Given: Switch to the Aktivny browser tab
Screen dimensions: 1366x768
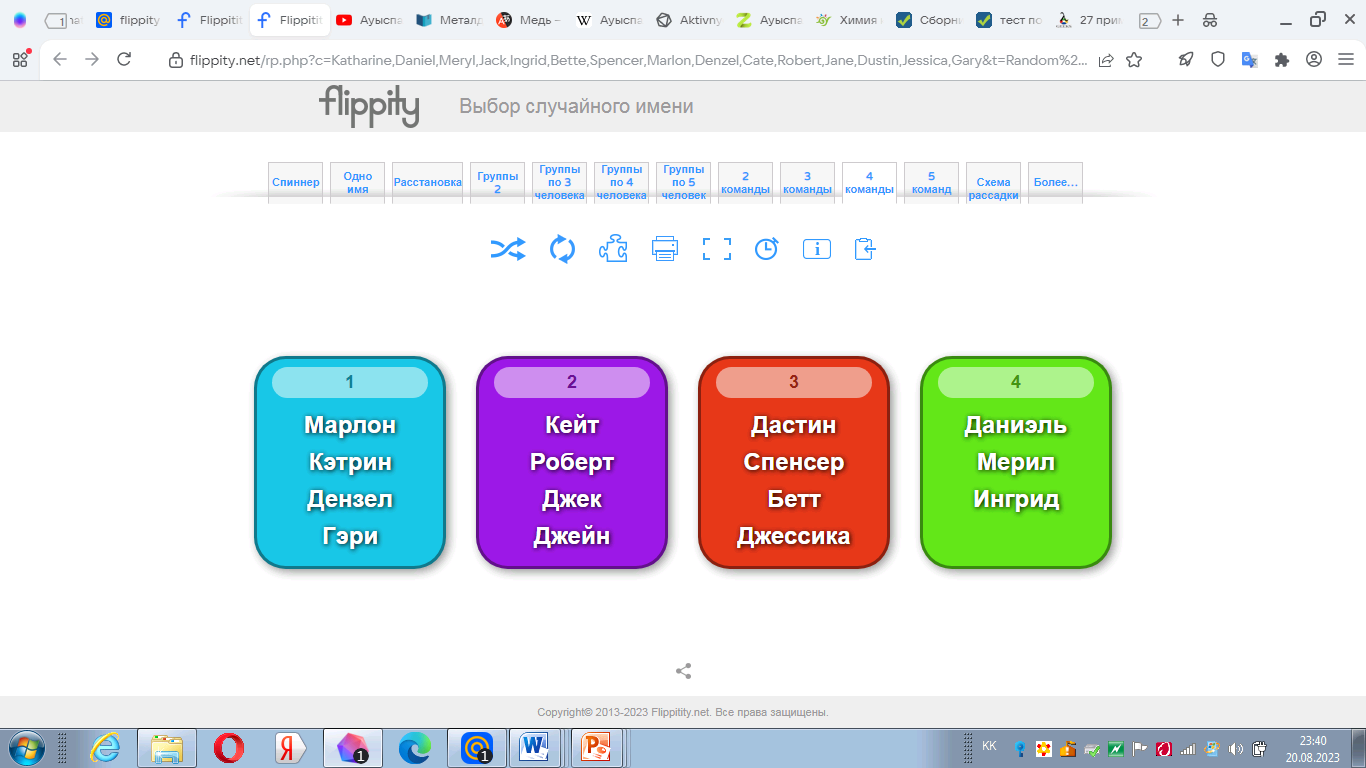Looking at the screenshot, I should pyautogui.click(x=691, y=20).
